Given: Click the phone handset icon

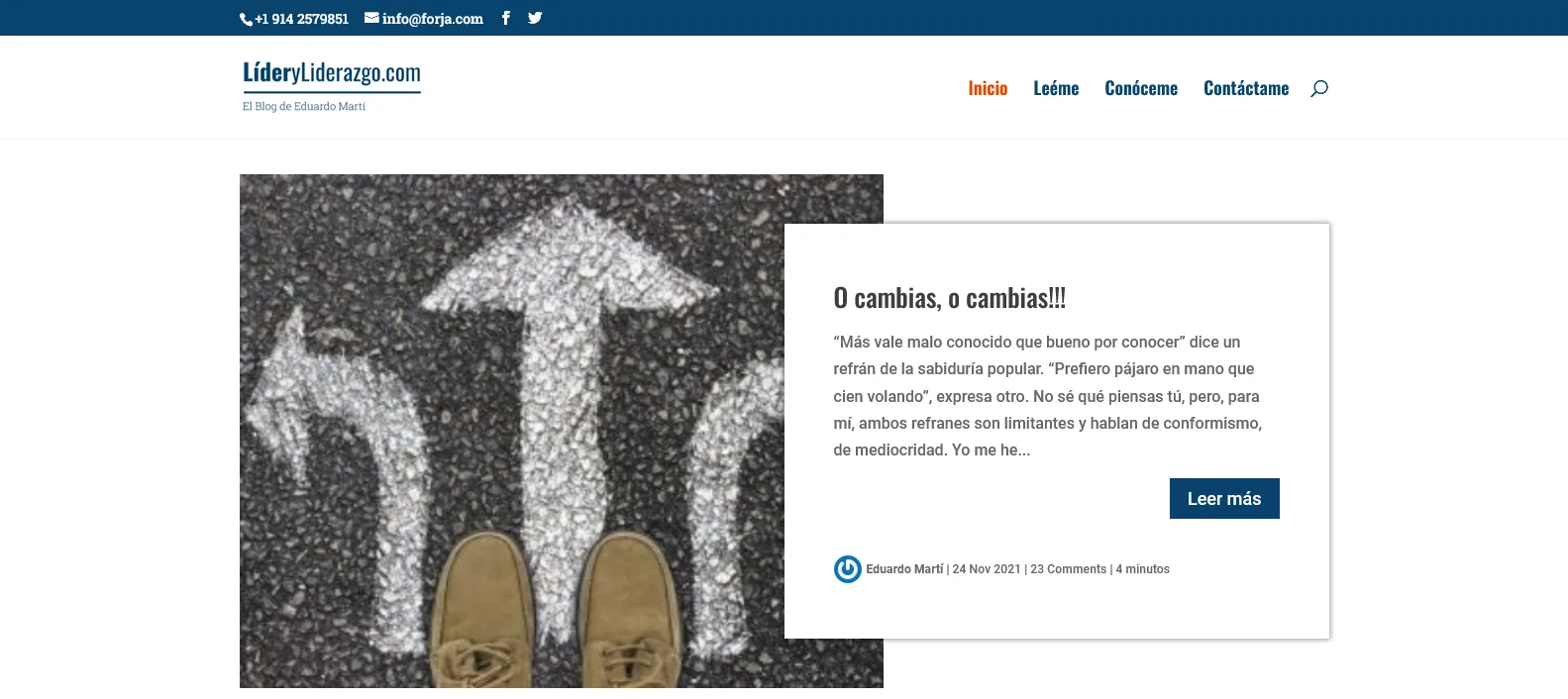Looking at the screenshot, I should click(246, 20).
